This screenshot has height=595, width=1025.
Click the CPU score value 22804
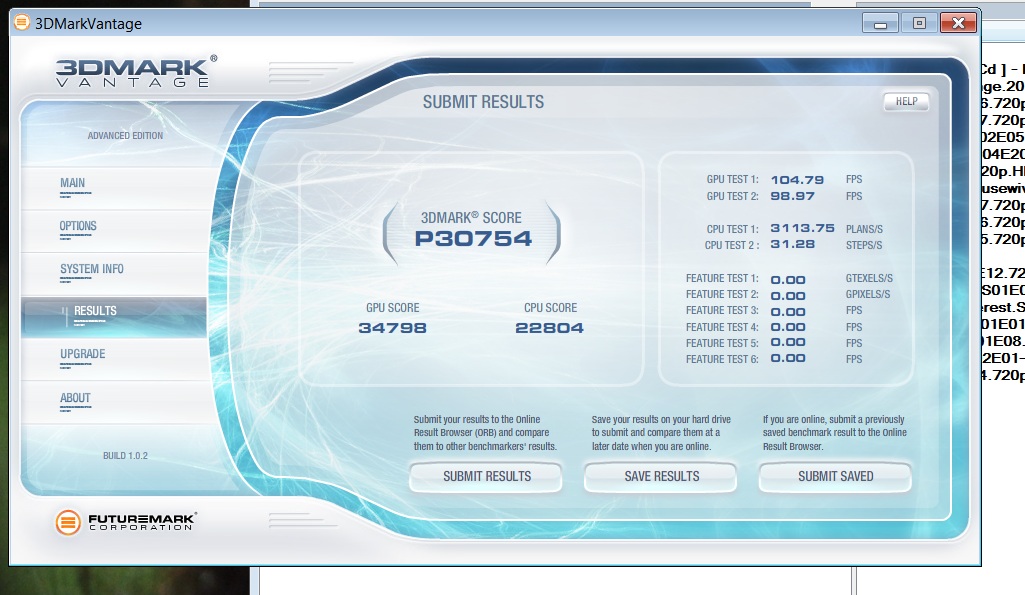coord(549,328)
